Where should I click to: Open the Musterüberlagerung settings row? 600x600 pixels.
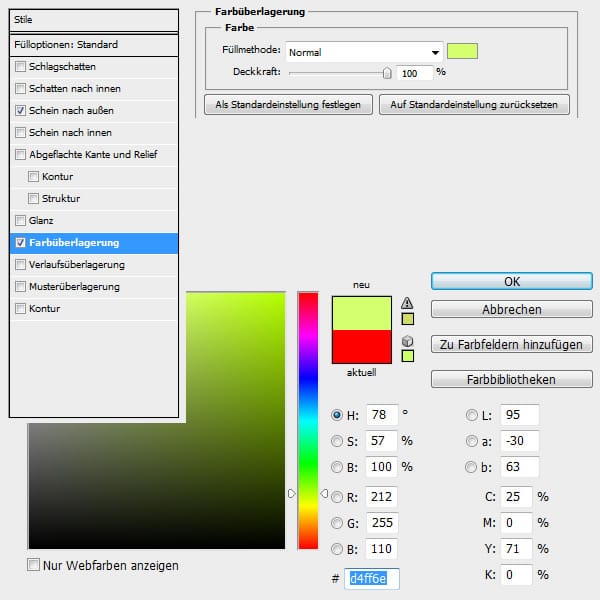pos(94,287)
